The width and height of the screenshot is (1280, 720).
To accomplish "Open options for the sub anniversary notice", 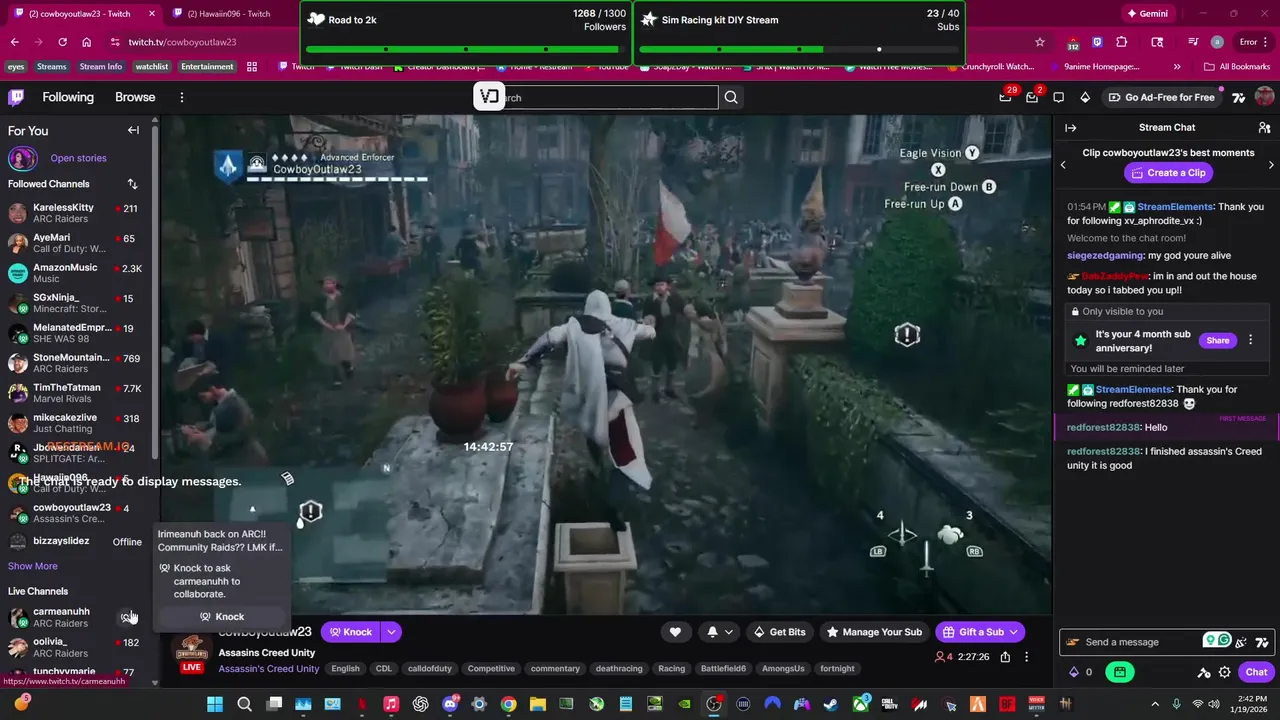I will coord(1250,340).
